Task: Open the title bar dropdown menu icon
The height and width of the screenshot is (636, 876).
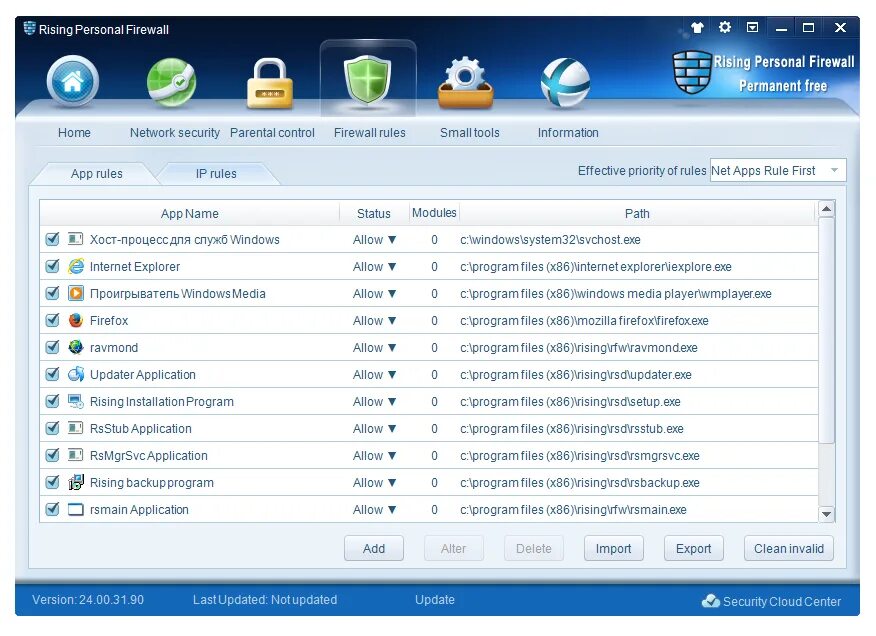Action: tap(753, 27)
